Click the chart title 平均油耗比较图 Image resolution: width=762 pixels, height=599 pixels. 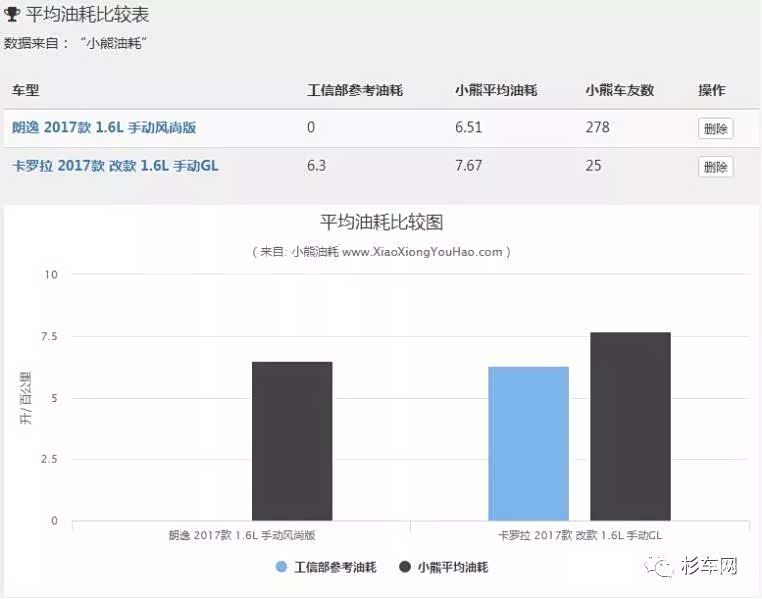click(x=381, y=222)
